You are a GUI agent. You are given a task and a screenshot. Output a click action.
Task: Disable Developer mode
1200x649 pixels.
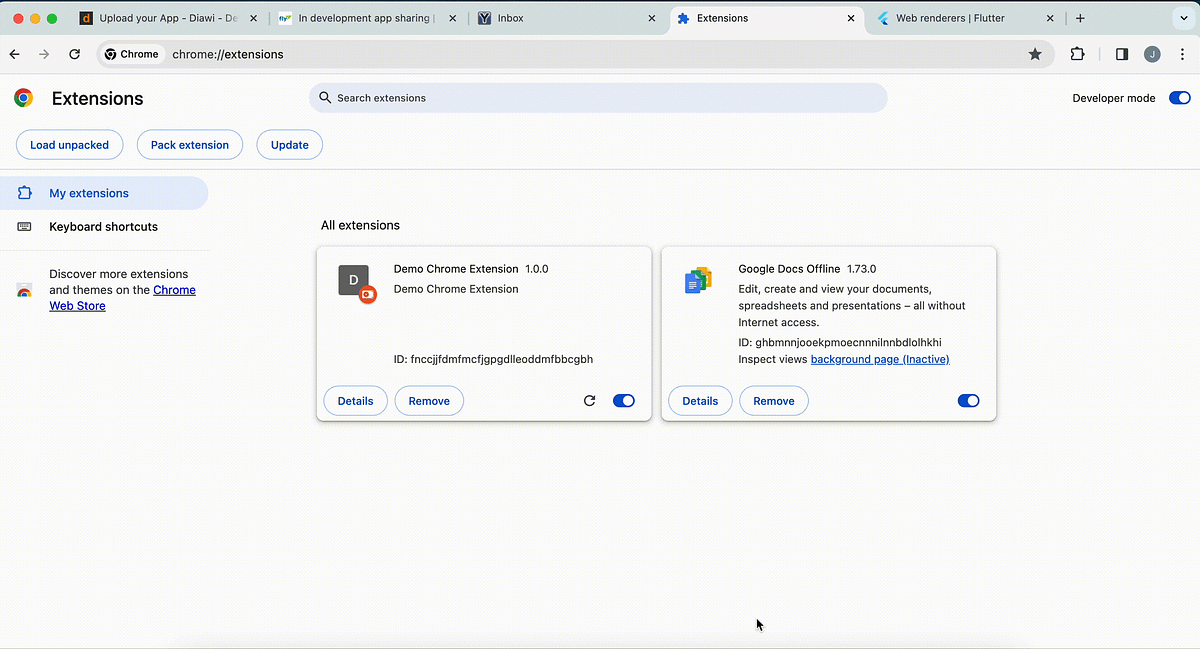pyautogui.click(x=1179, y=98)
